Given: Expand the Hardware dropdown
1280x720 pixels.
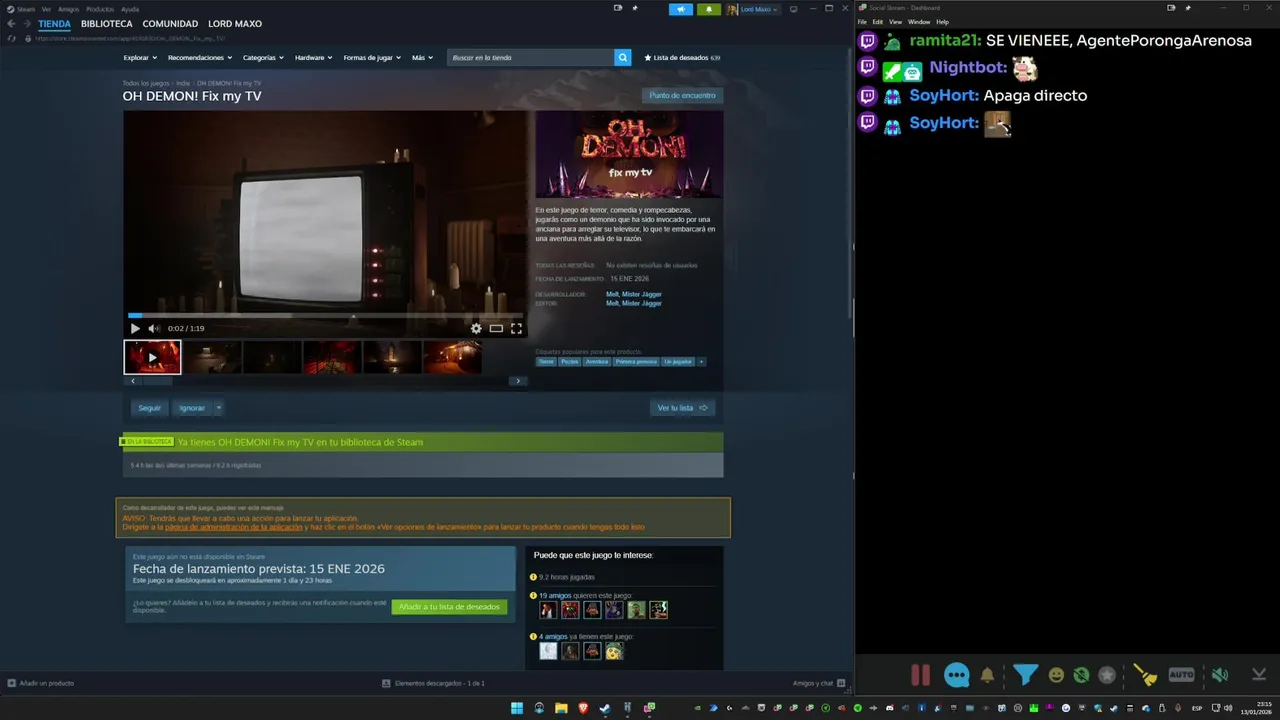Looking at the screenshot, I should [314, 58].
